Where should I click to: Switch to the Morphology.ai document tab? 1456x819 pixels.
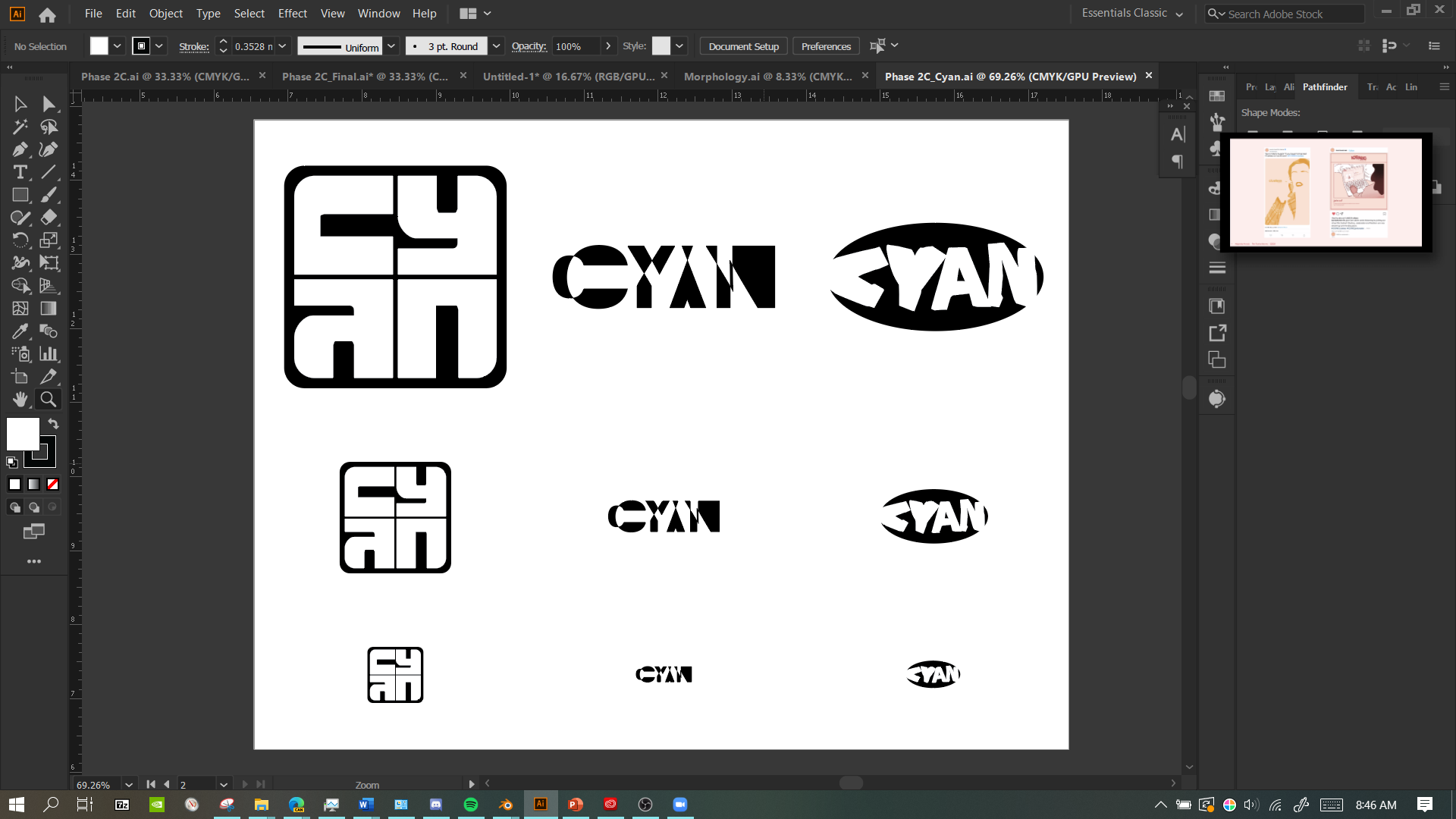tap(767, 77)
